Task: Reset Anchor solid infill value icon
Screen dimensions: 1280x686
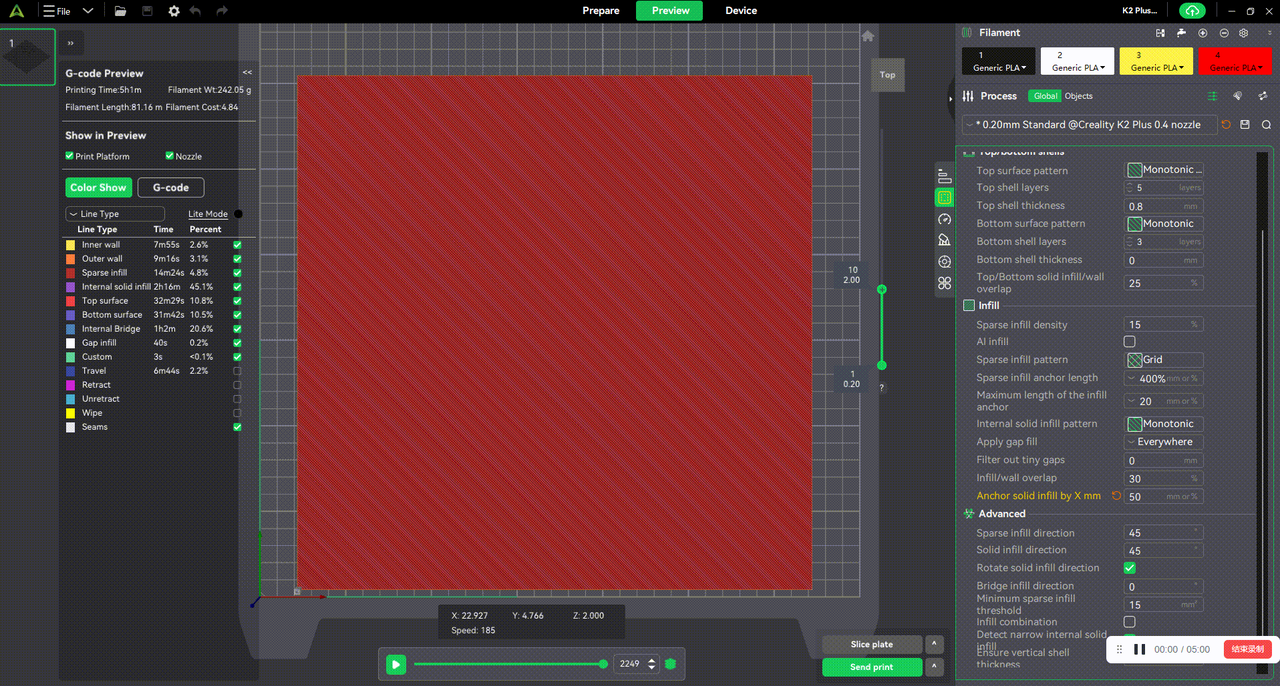Action: pyautogui.click(x=1116, y=496)
